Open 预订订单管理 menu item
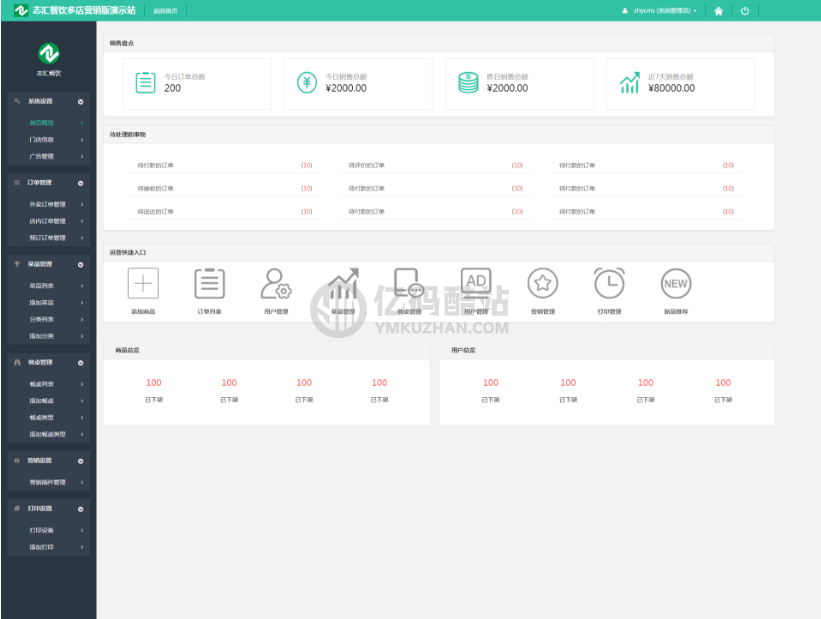821x619 pixels. (49, 238)
